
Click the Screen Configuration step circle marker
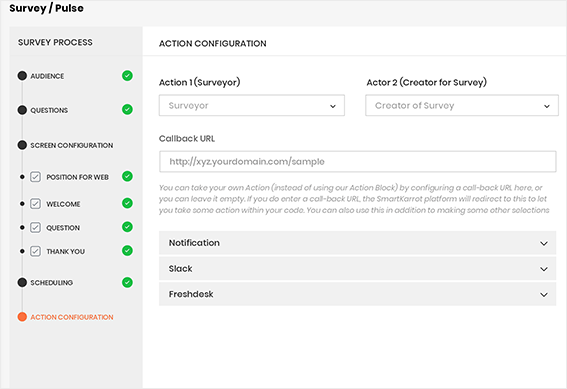[x=22, y=145]
